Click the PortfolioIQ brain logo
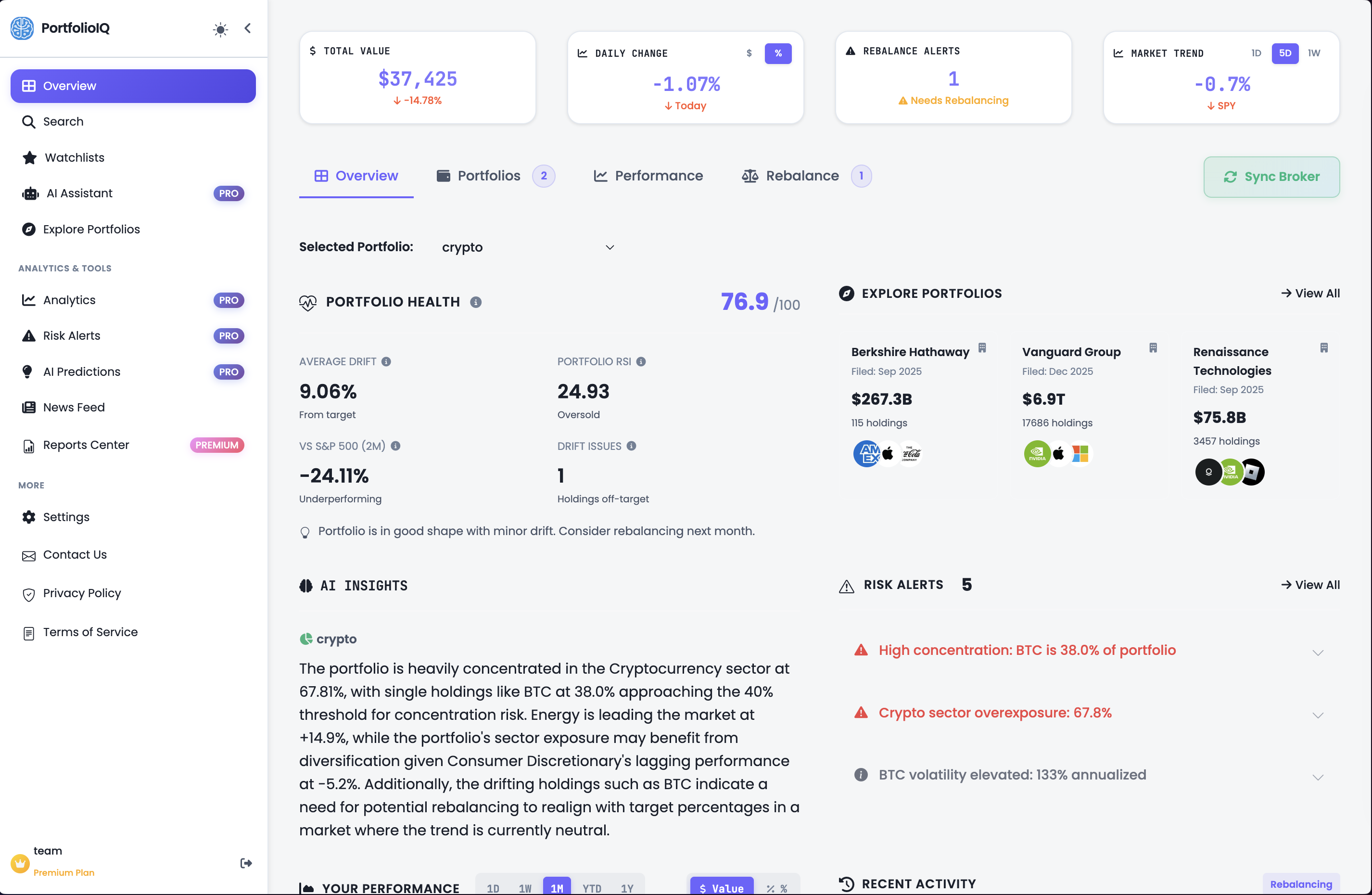 pyautogui.click(x=21, y=28)
